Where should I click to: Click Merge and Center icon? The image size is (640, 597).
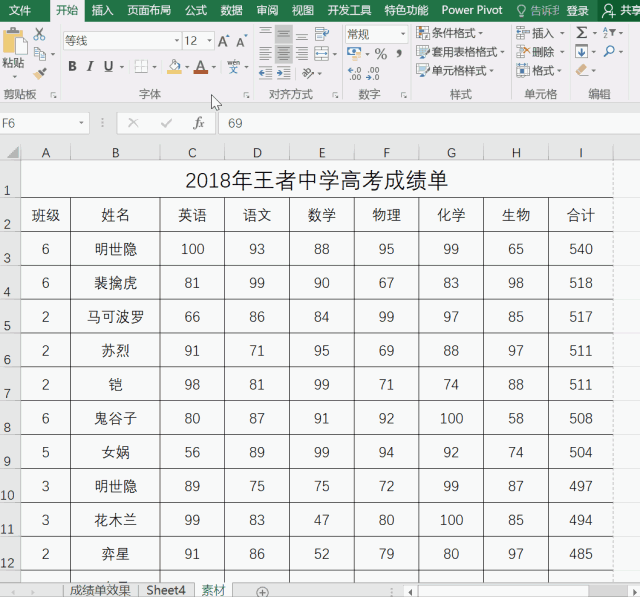322,53
